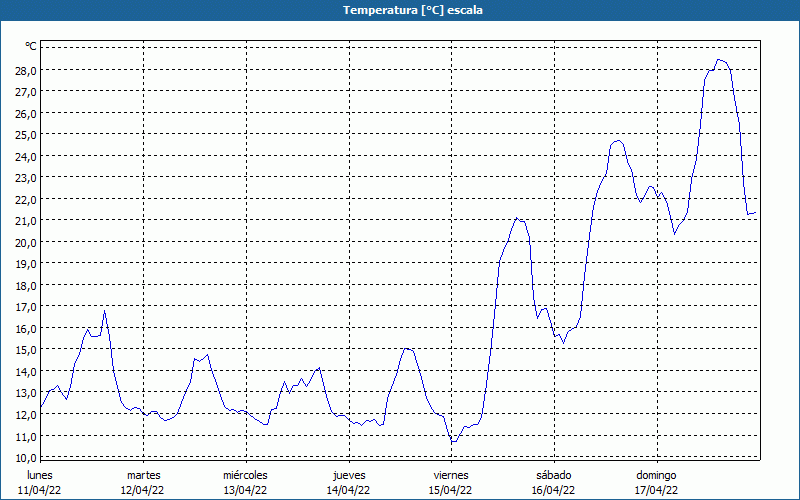Image resolution: width=800 pixels, height=500 pixels.
Task: Click the 13,0 axis tick label
Action: tap(27, 393)
